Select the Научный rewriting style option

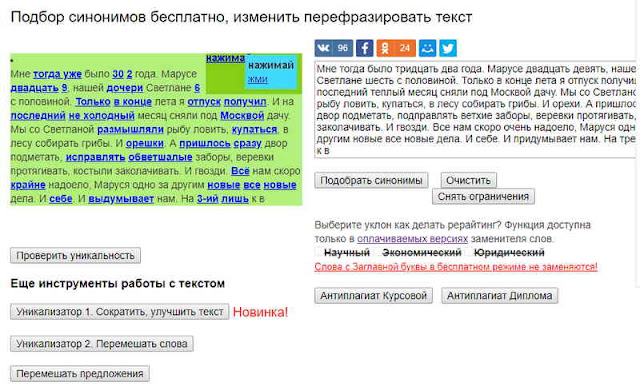click(347, 253)
